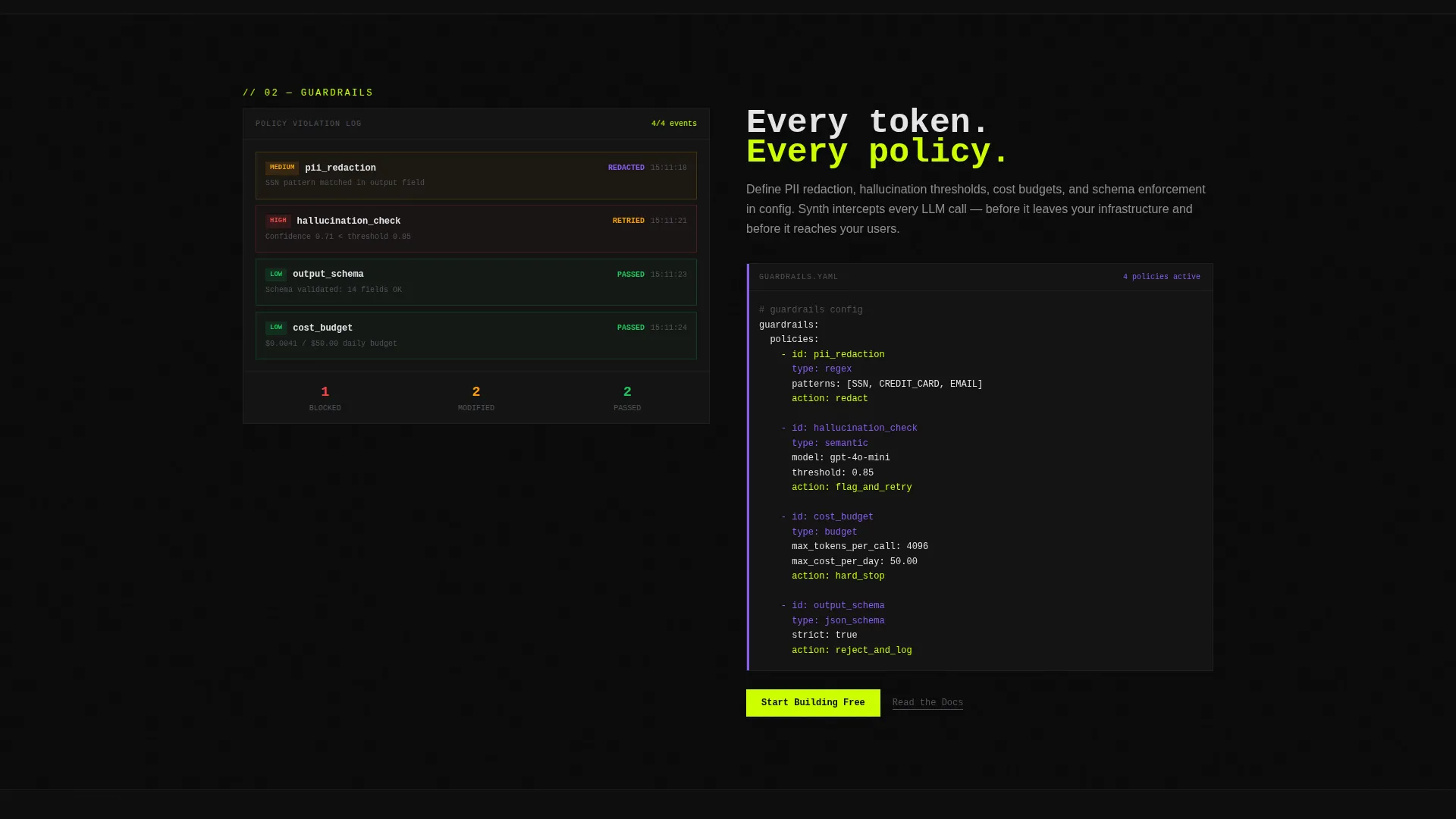Click the Blocked count stat

point(325,398)
